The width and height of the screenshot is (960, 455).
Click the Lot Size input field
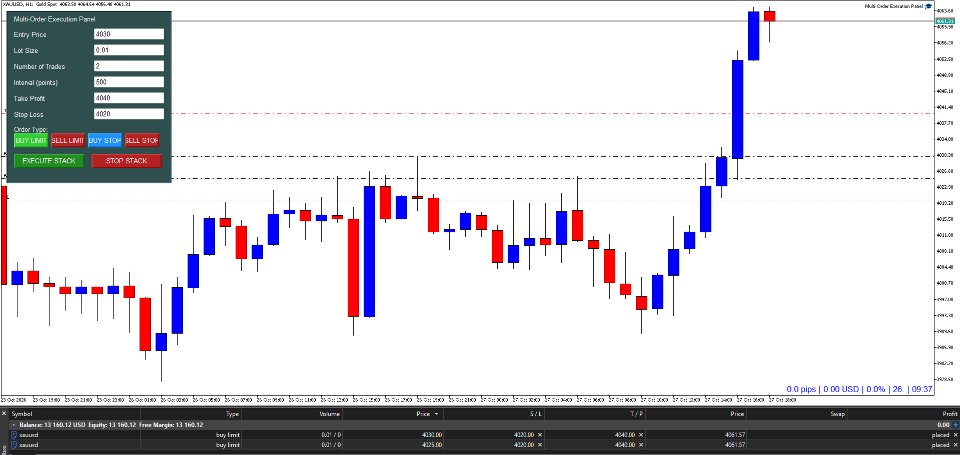coord(129,50)
